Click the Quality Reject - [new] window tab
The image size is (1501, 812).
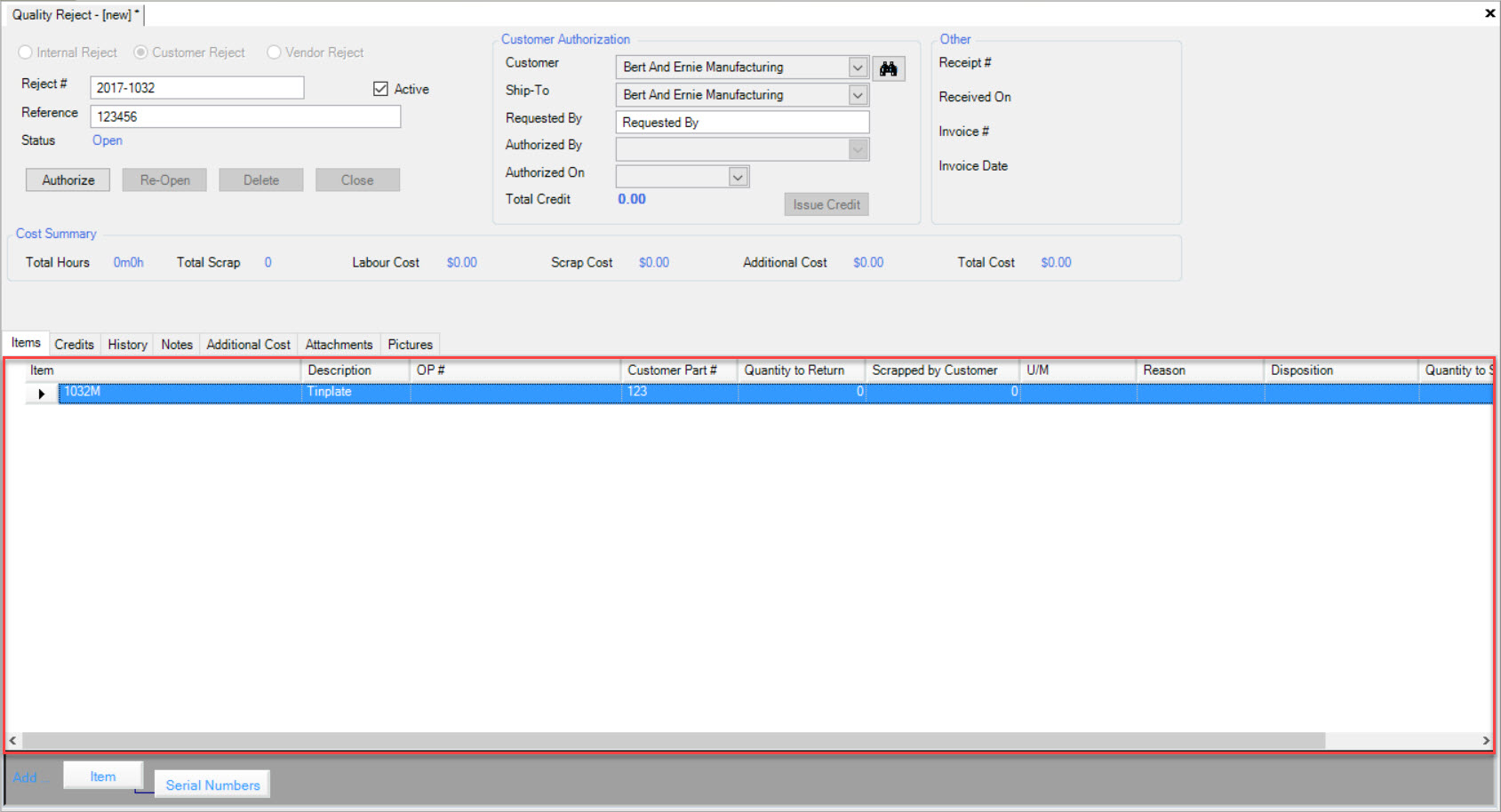tap(75, 15)
